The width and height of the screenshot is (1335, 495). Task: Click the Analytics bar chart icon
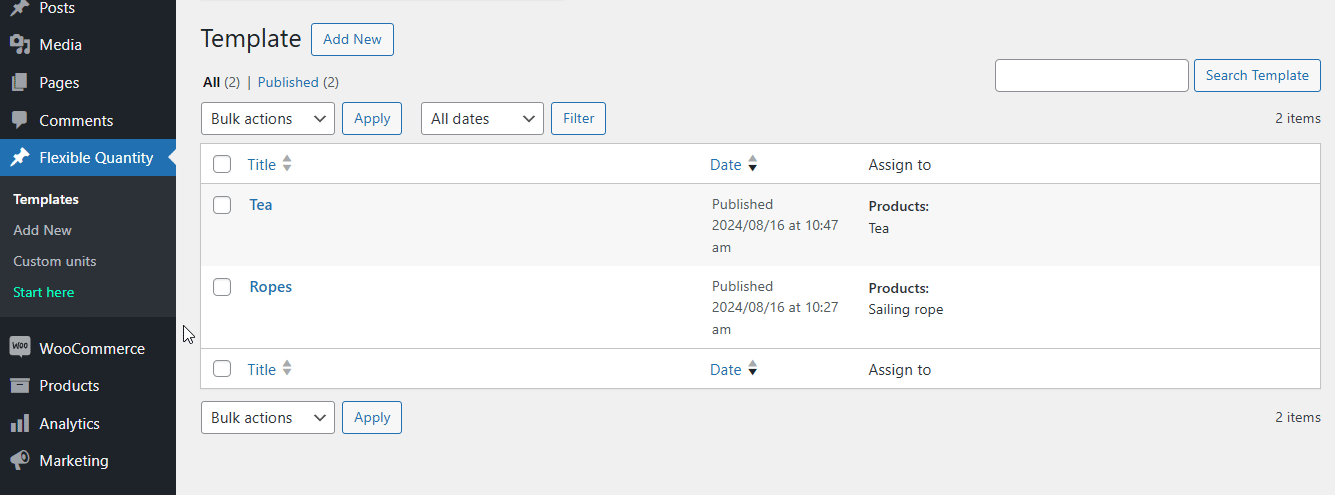pos(20,424)
